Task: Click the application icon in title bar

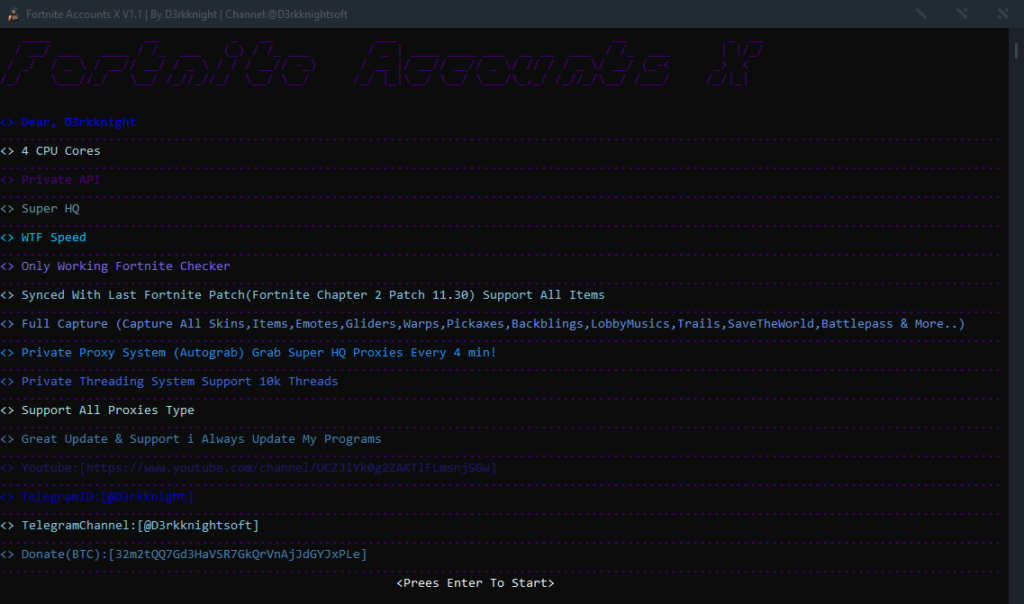Action: point(12,14)
